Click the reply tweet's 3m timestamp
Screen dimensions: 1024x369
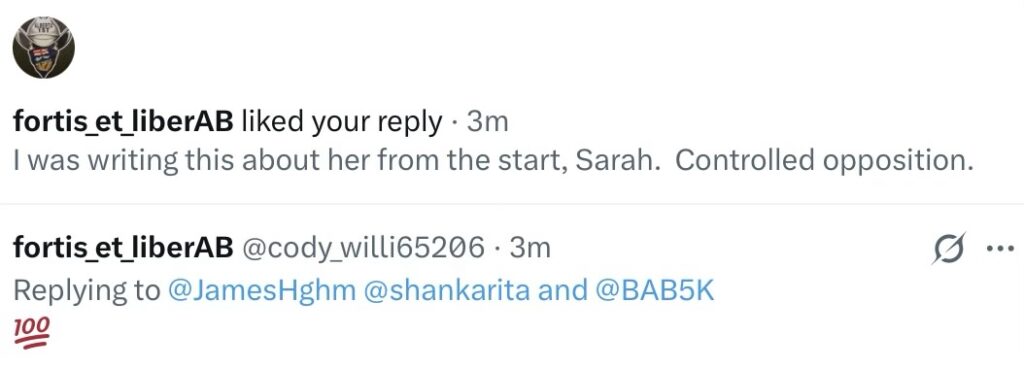tap(530, 248)
